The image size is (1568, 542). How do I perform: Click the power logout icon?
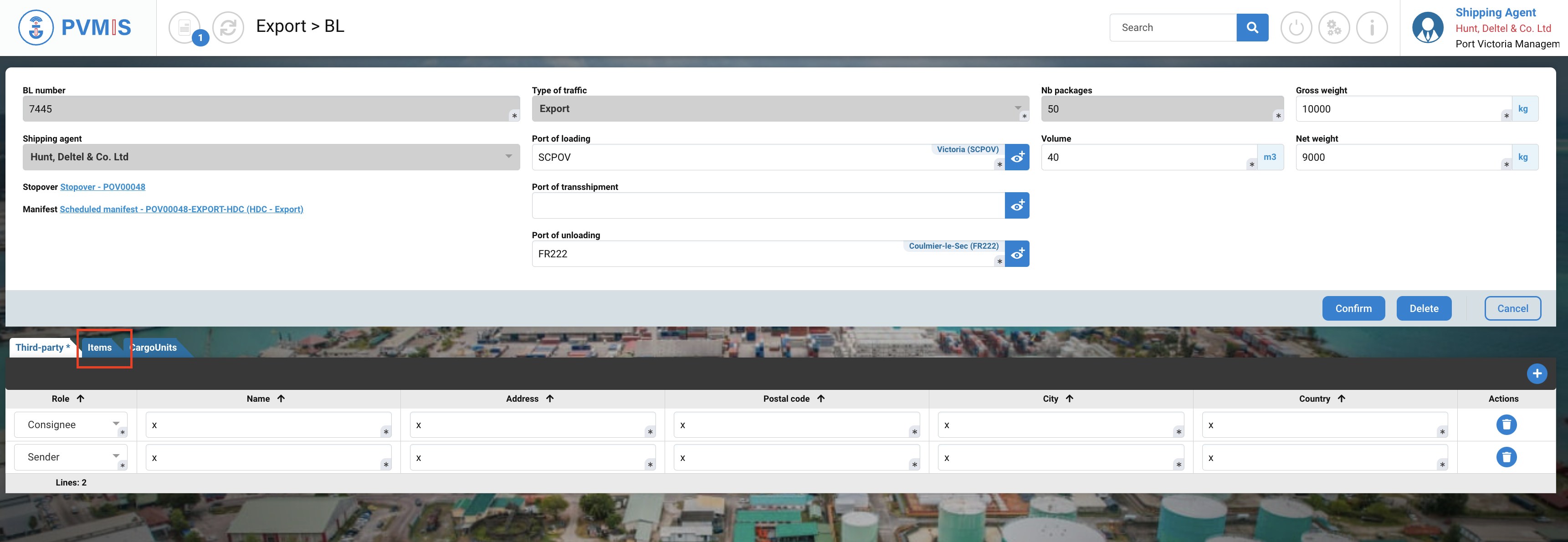click(x=1296, y=27)
